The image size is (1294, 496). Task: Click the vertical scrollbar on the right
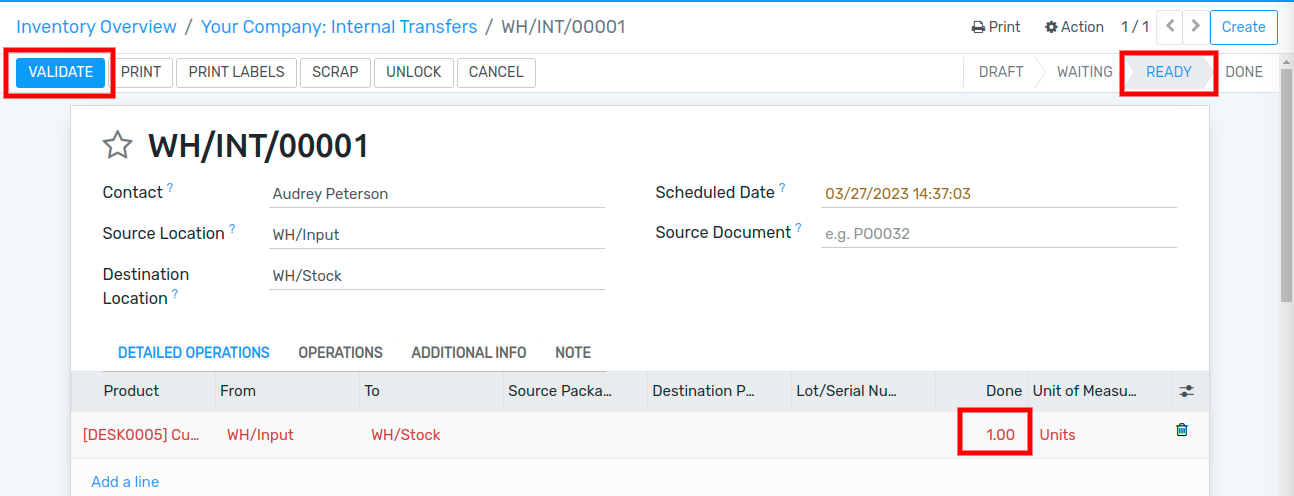tap(1286, 200)
